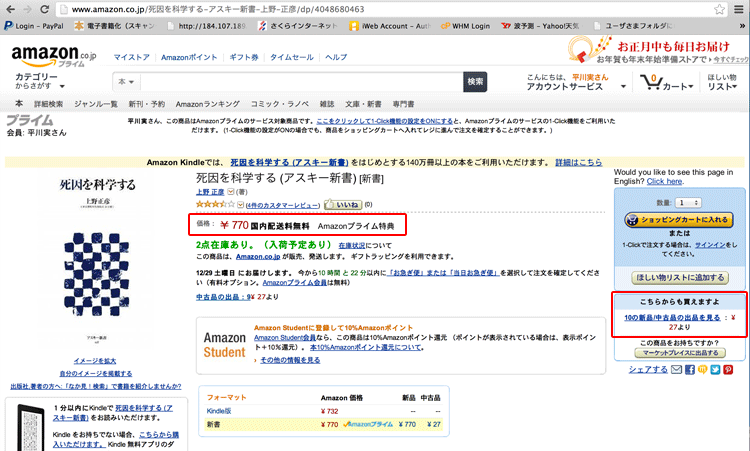
Task: Click inside the Amazon search text field
Action: click(x=300, y=81)
